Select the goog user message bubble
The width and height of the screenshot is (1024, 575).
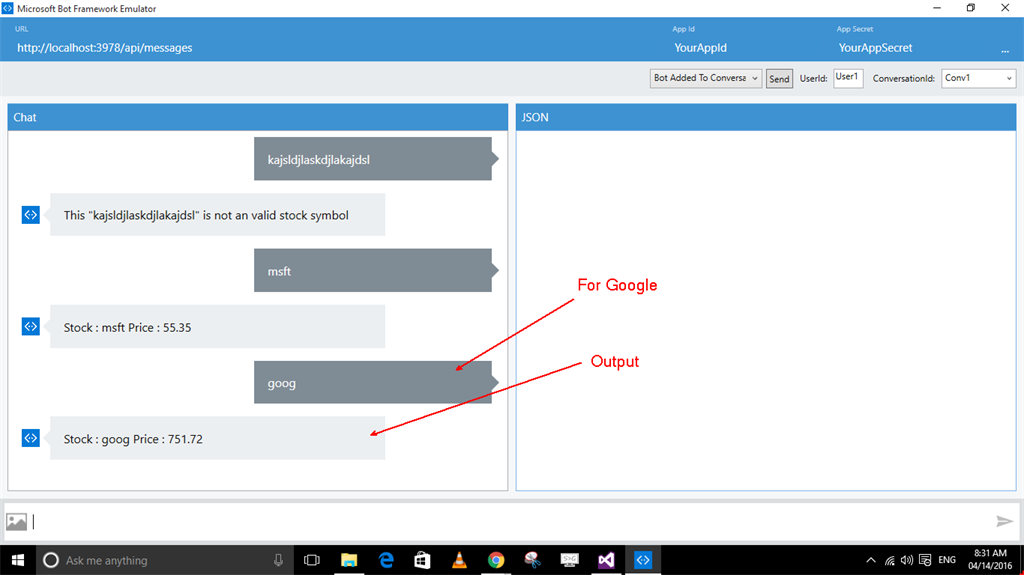(x=376, y=382)
